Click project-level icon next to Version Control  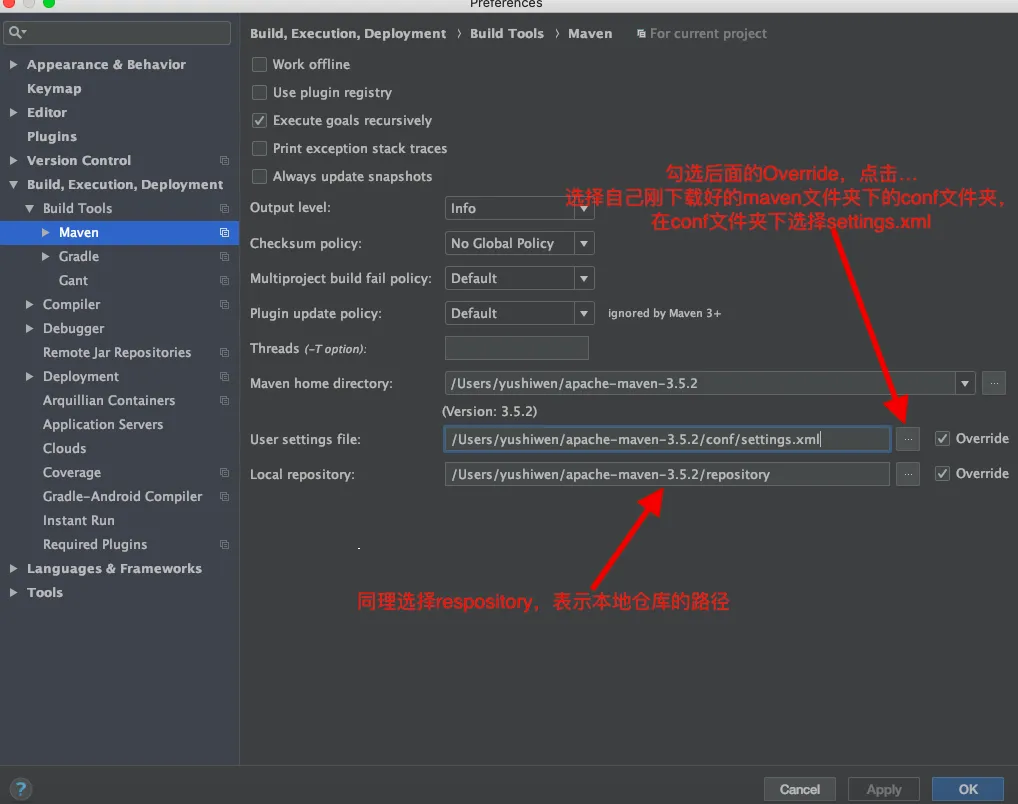(x=225, y=160)
